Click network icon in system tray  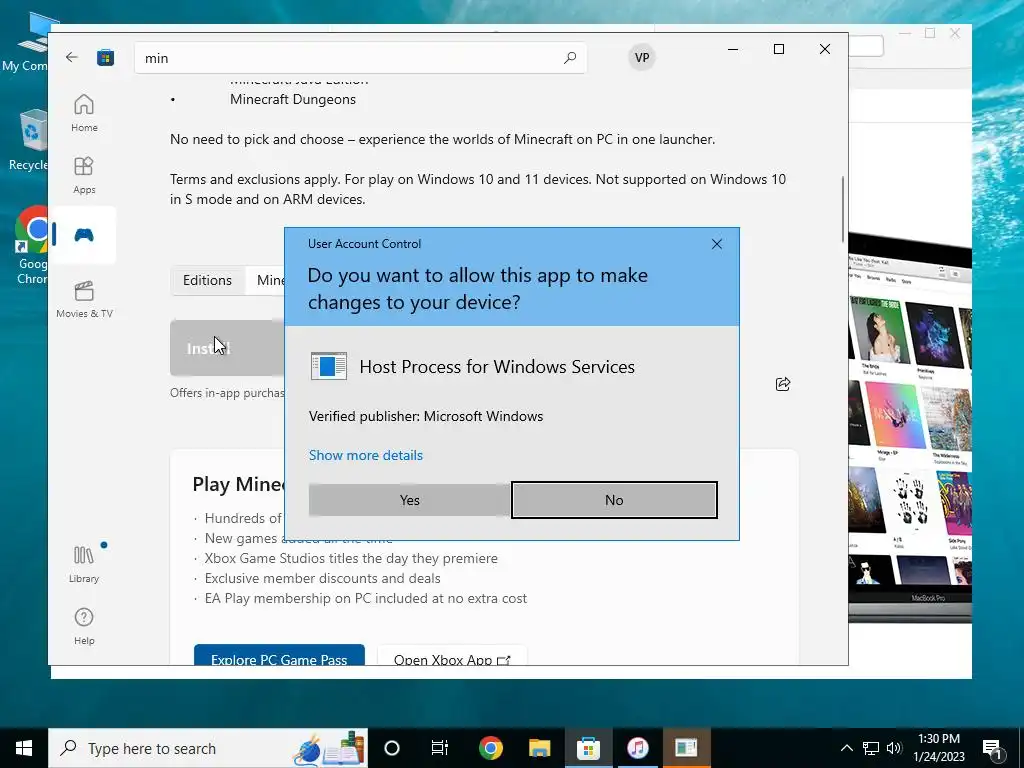[x=871, y=748]
